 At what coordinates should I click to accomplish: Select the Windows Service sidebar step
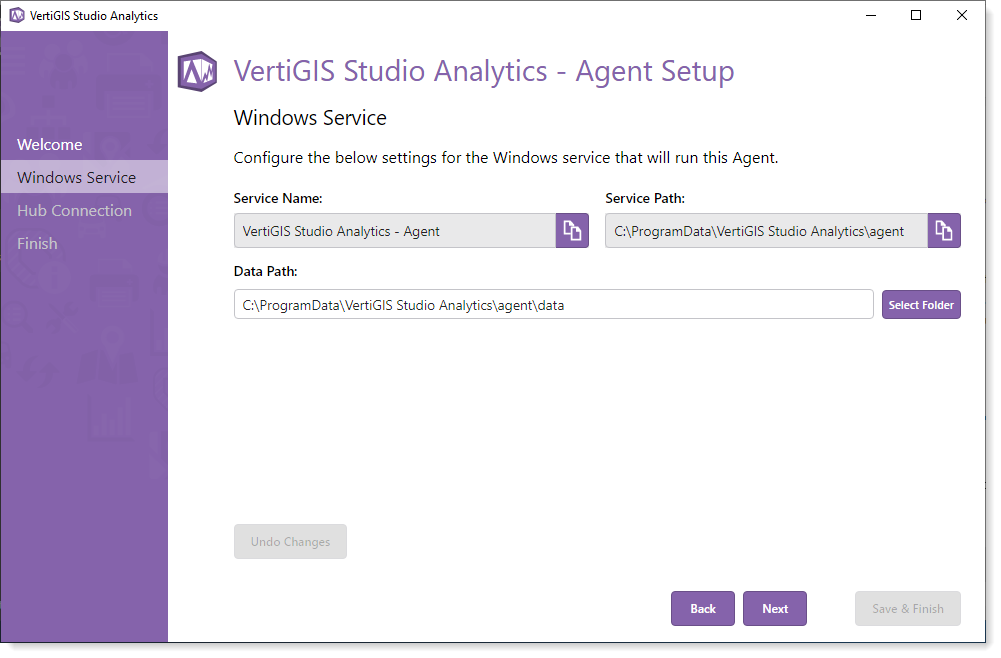click(x=77, y=178)
